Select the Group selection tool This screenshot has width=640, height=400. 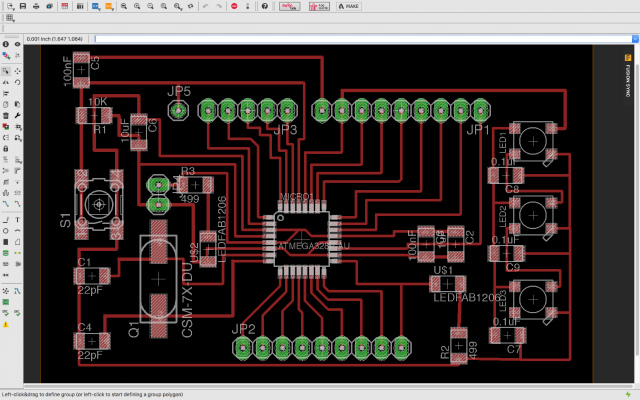click(x=6, y=71)
